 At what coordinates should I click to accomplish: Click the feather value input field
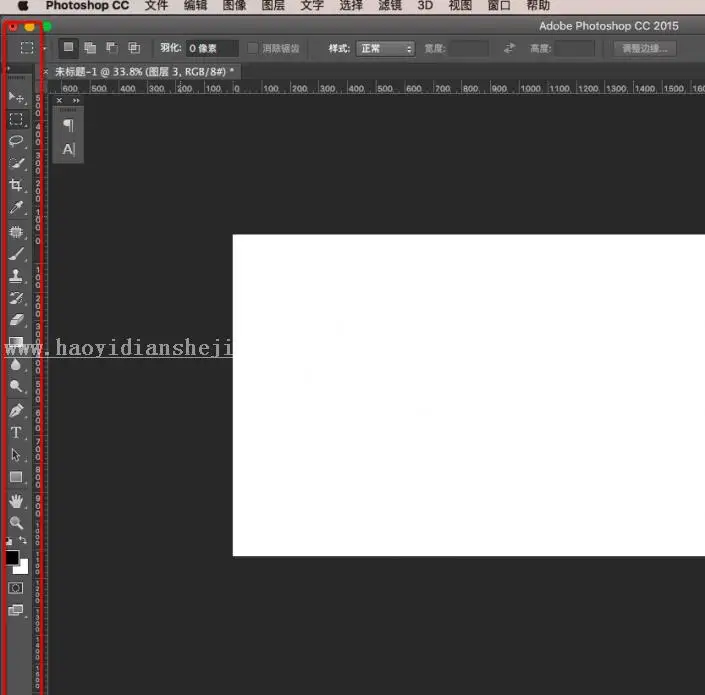(x=212, y=48)
